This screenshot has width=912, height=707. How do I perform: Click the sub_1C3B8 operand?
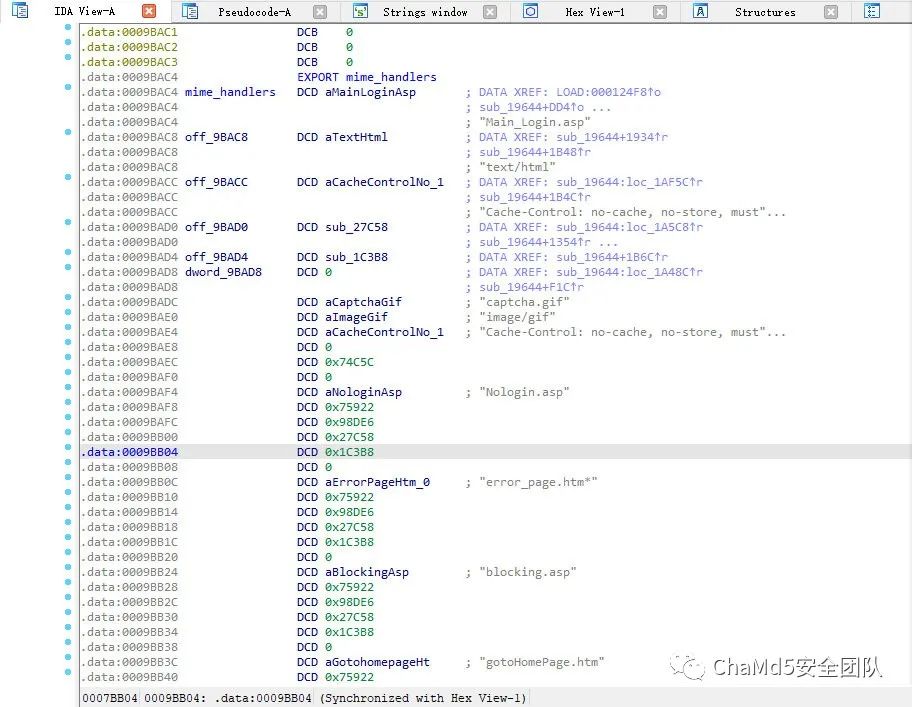point(356,257)
